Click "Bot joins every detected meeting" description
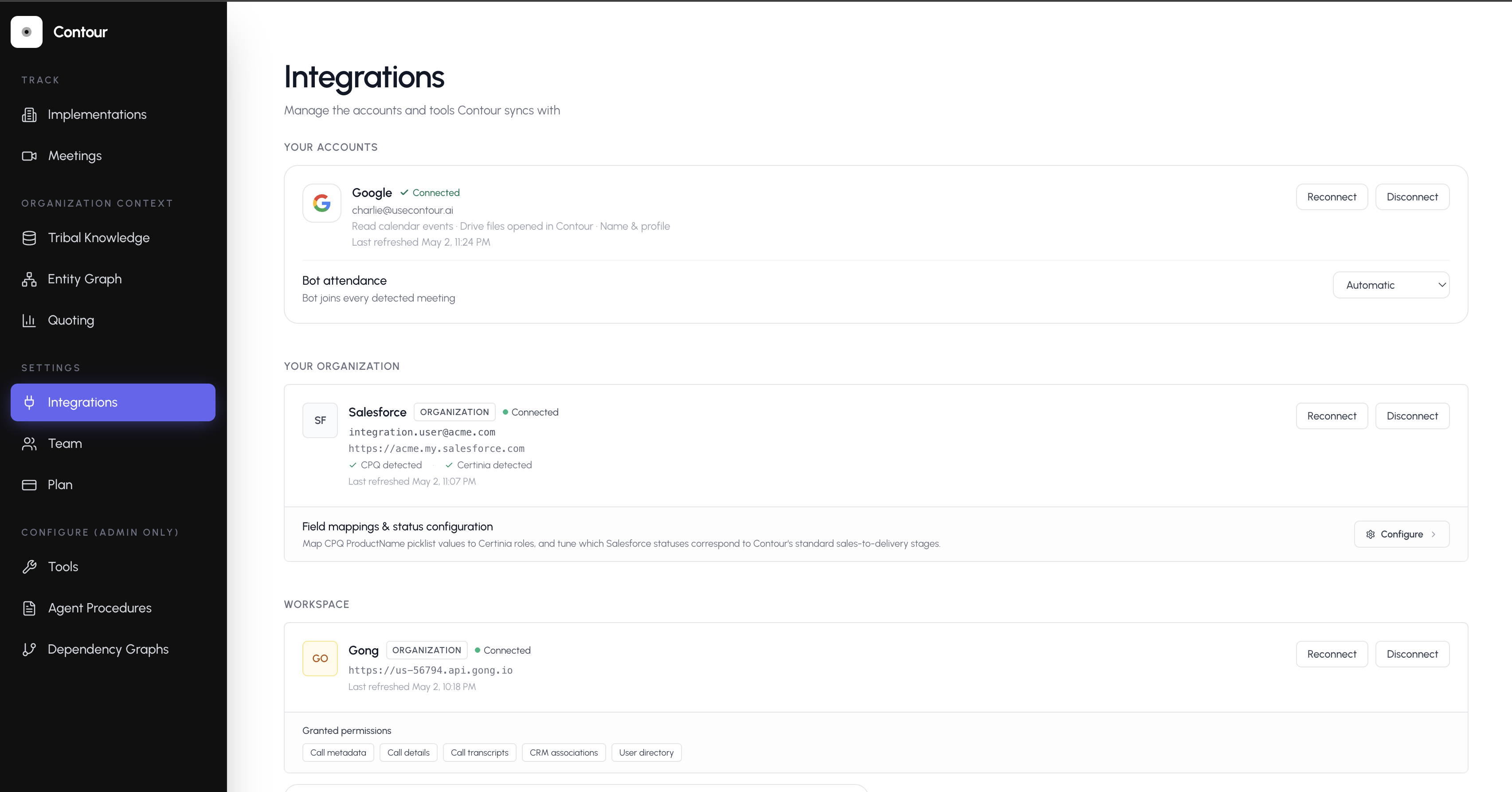 (379, 298)
